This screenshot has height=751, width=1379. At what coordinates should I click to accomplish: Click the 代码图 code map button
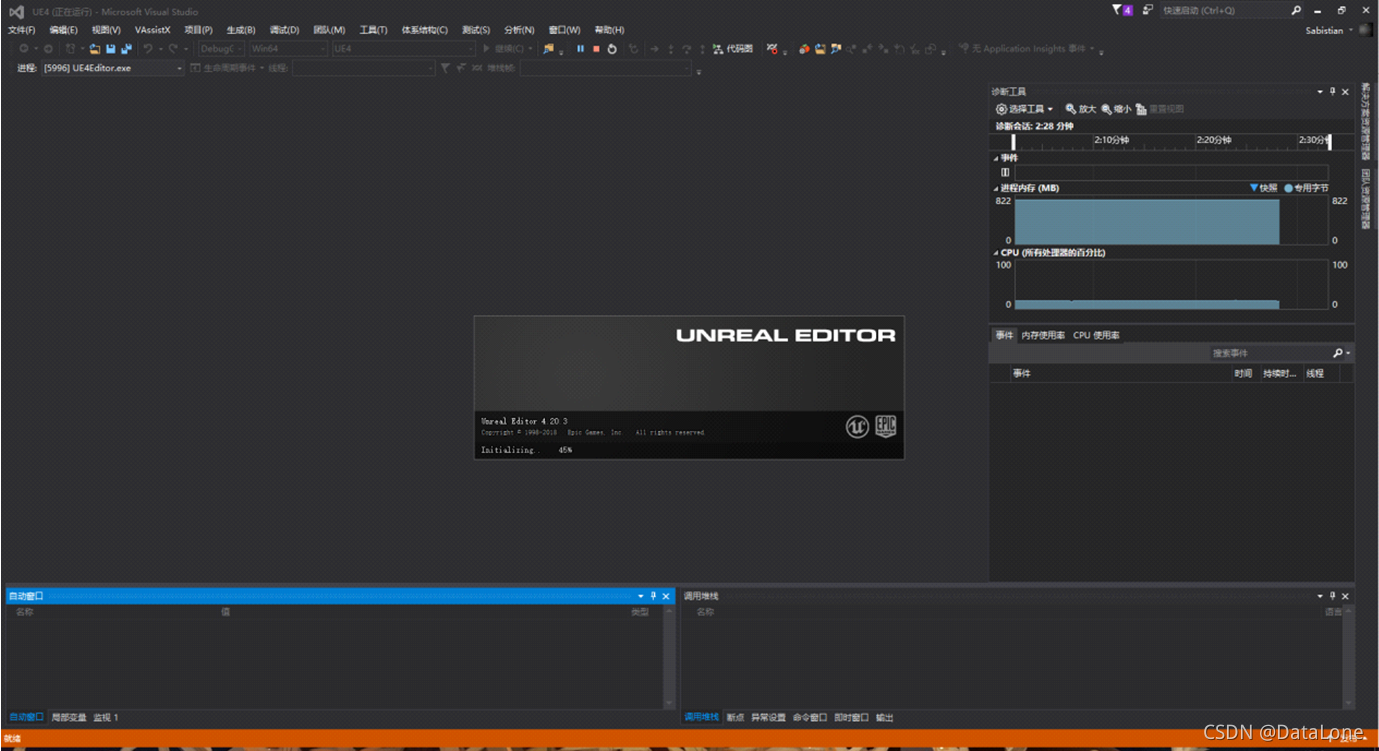(x=733, y=49)
